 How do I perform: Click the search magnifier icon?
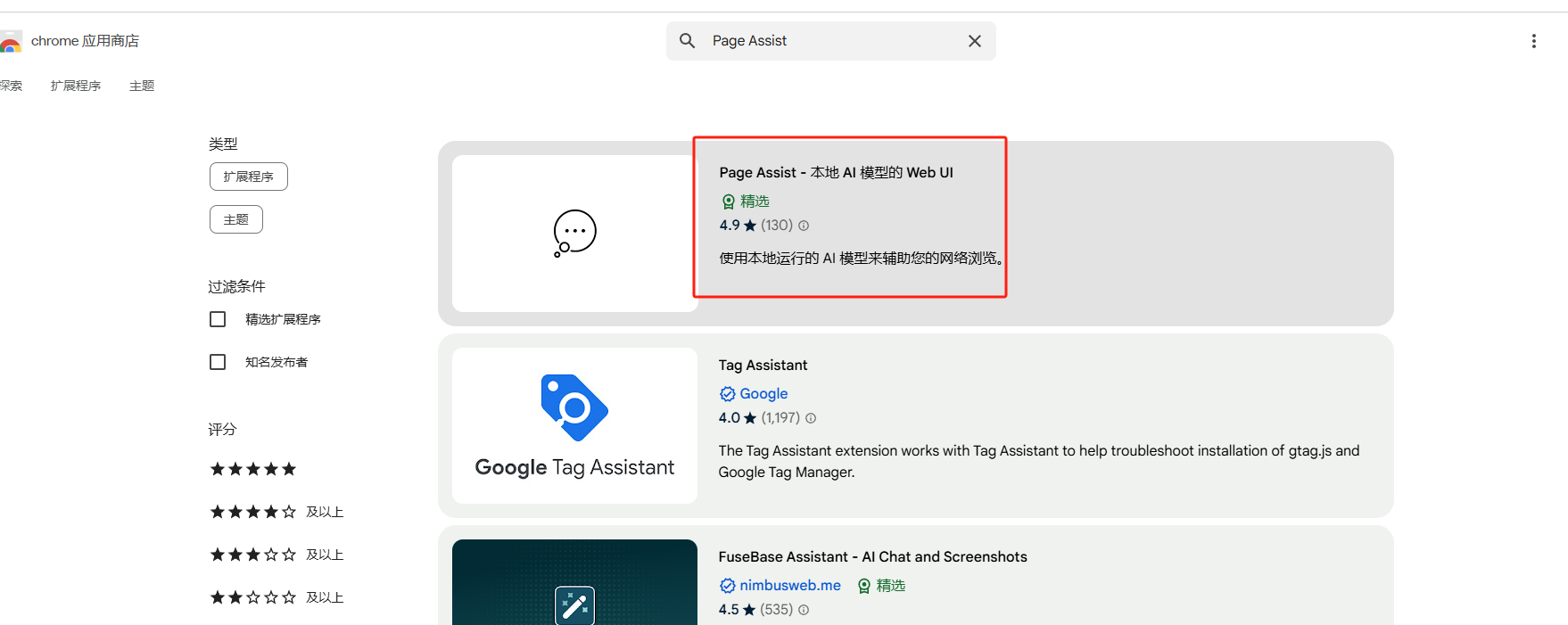[x=687, y=41]
